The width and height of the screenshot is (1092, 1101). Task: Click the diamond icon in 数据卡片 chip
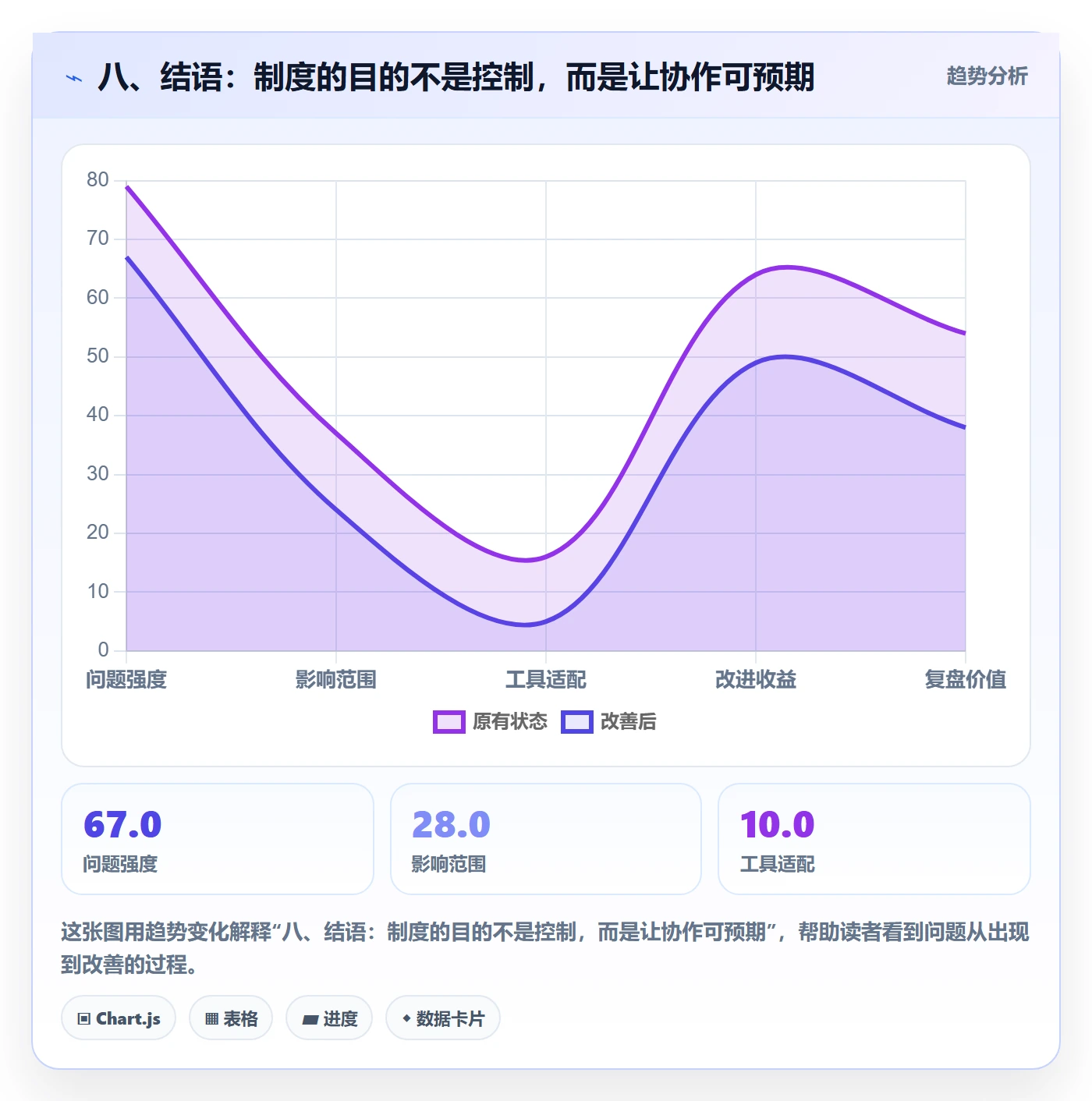(x=406, y=1018)
